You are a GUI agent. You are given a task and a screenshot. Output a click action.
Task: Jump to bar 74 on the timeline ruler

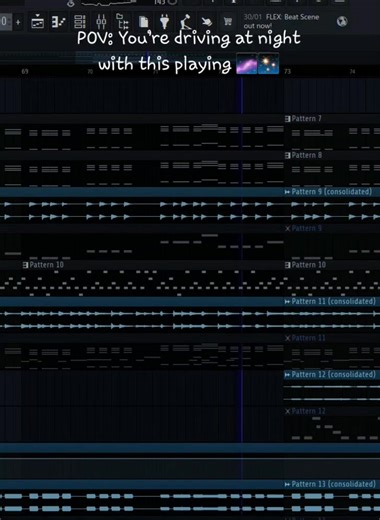352,71
